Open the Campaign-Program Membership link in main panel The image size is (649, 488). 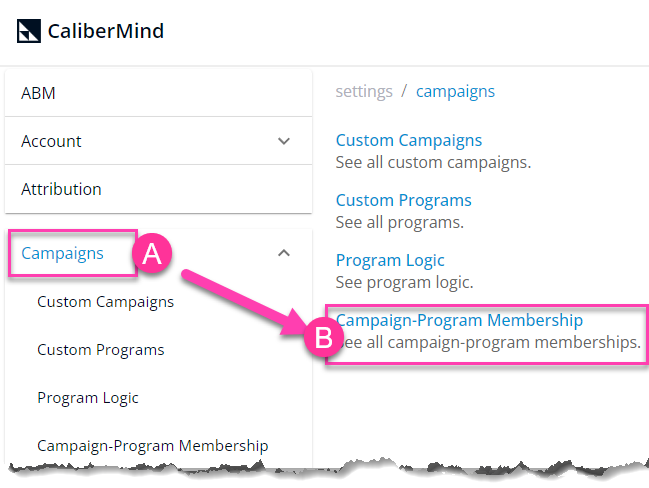pos(459,320)
